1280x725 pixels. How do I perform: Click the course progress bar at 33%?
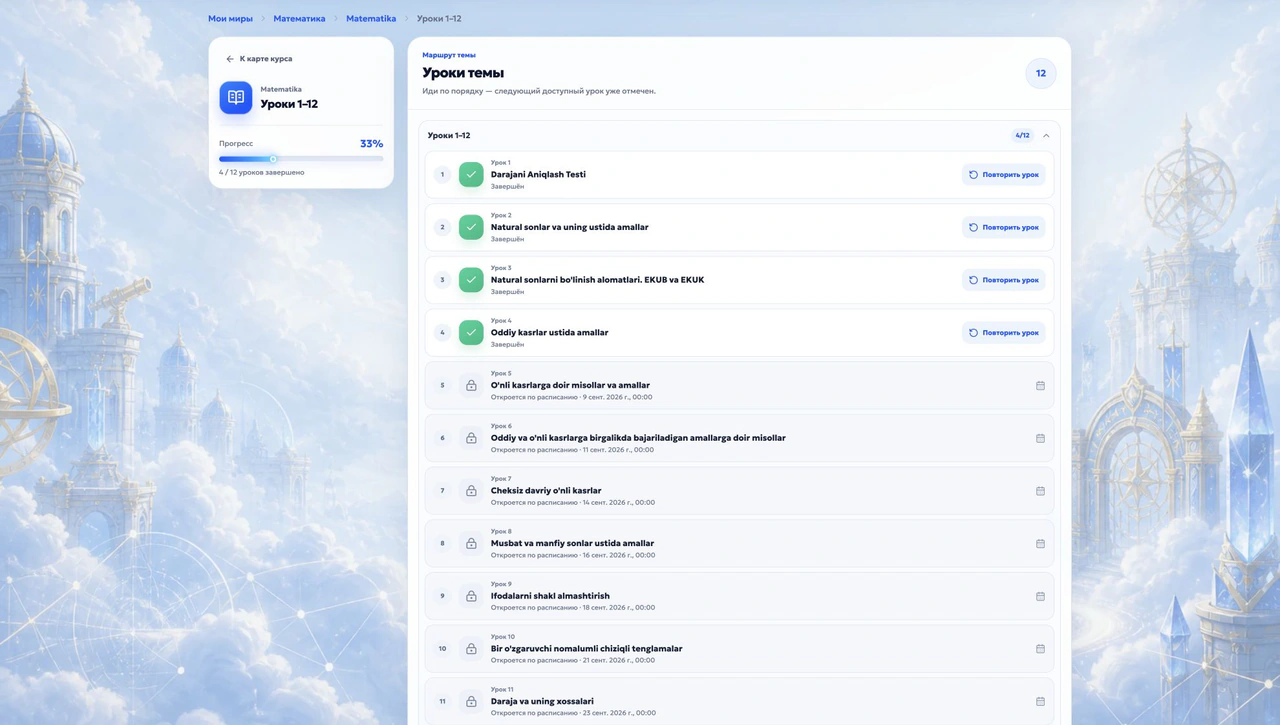[x=301, y=159]
